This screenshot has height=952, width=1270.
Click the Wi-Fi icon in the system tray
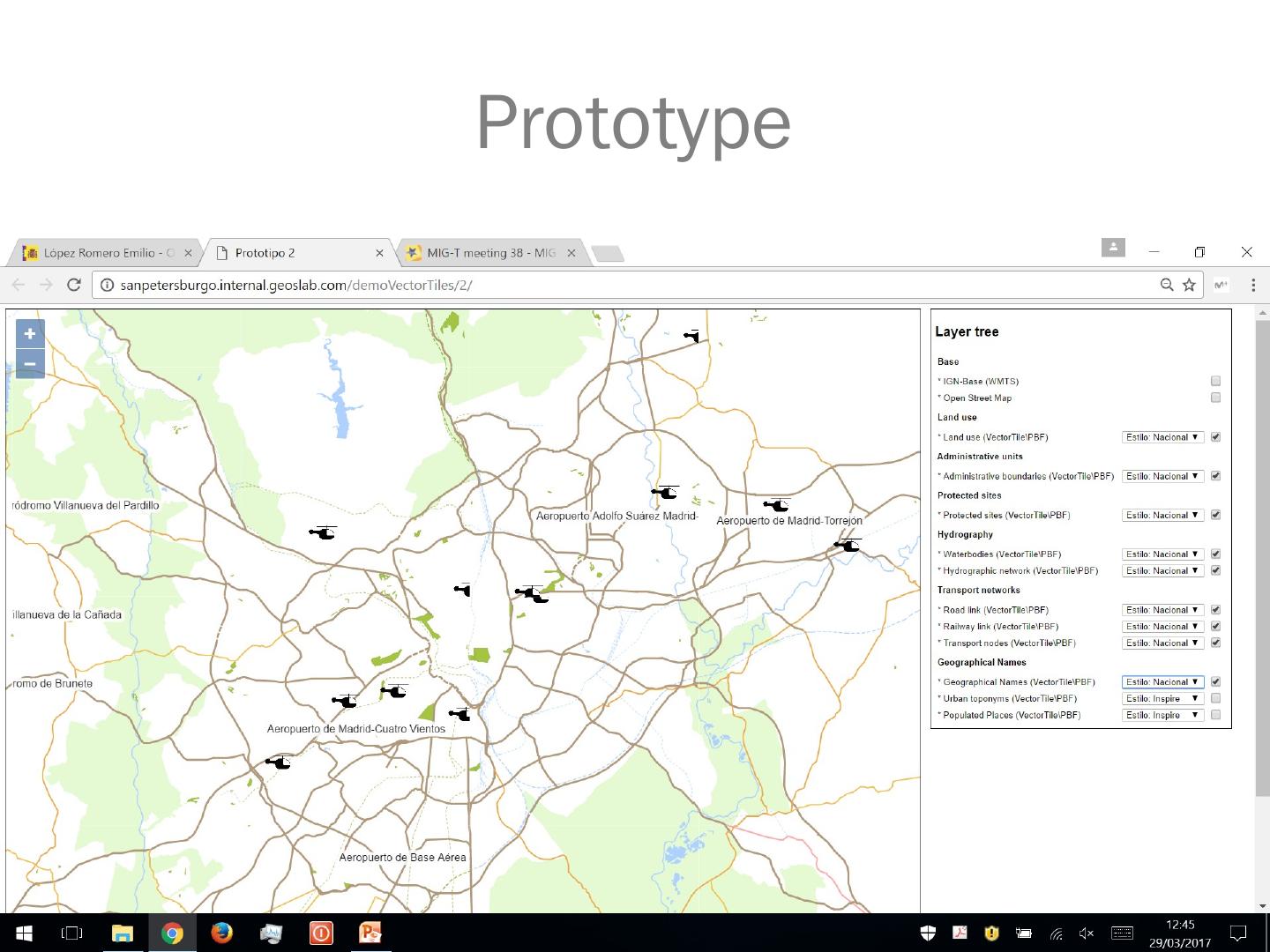pyautogui.click(x=1056, y=933)
